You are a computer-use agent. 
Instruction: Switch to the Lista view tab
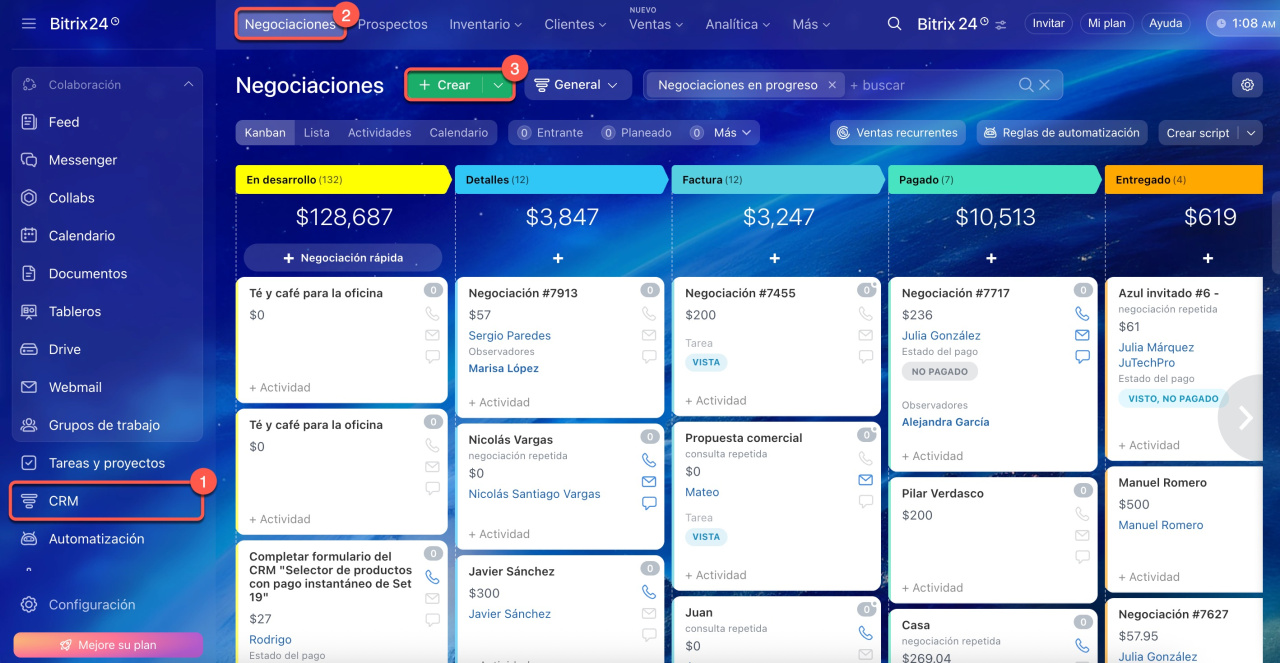(316, 133)
